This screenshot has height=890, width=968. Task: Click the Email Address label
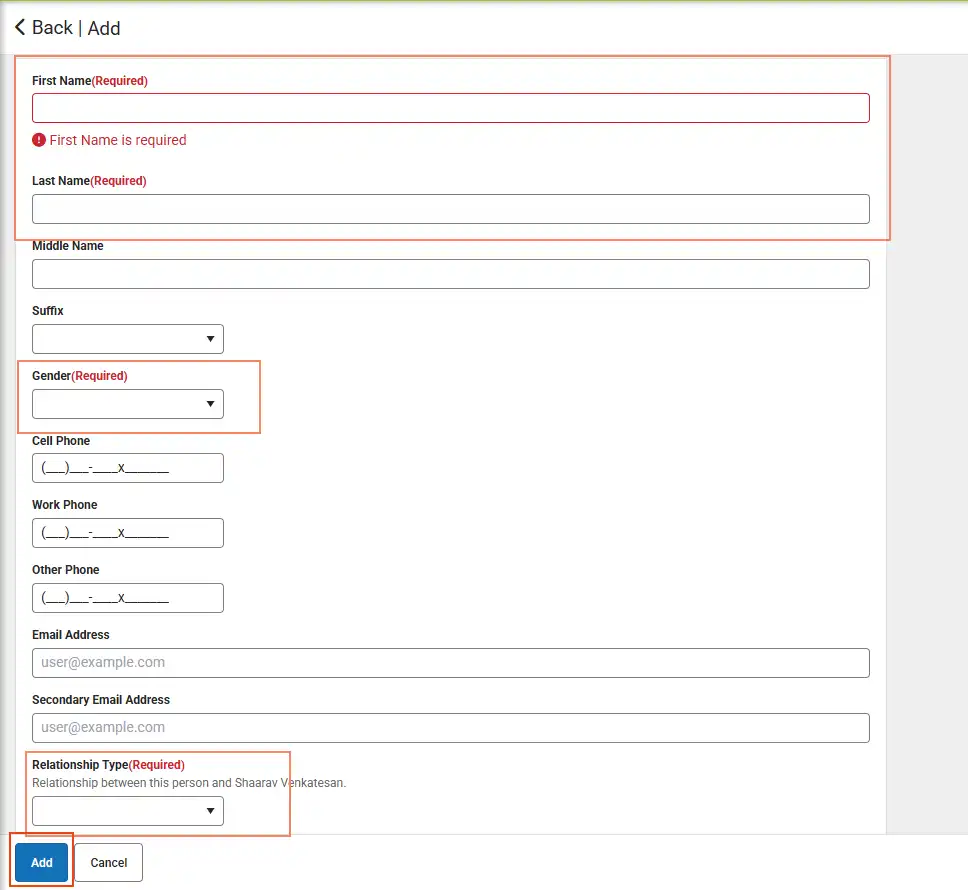click(x=70, y=634)
